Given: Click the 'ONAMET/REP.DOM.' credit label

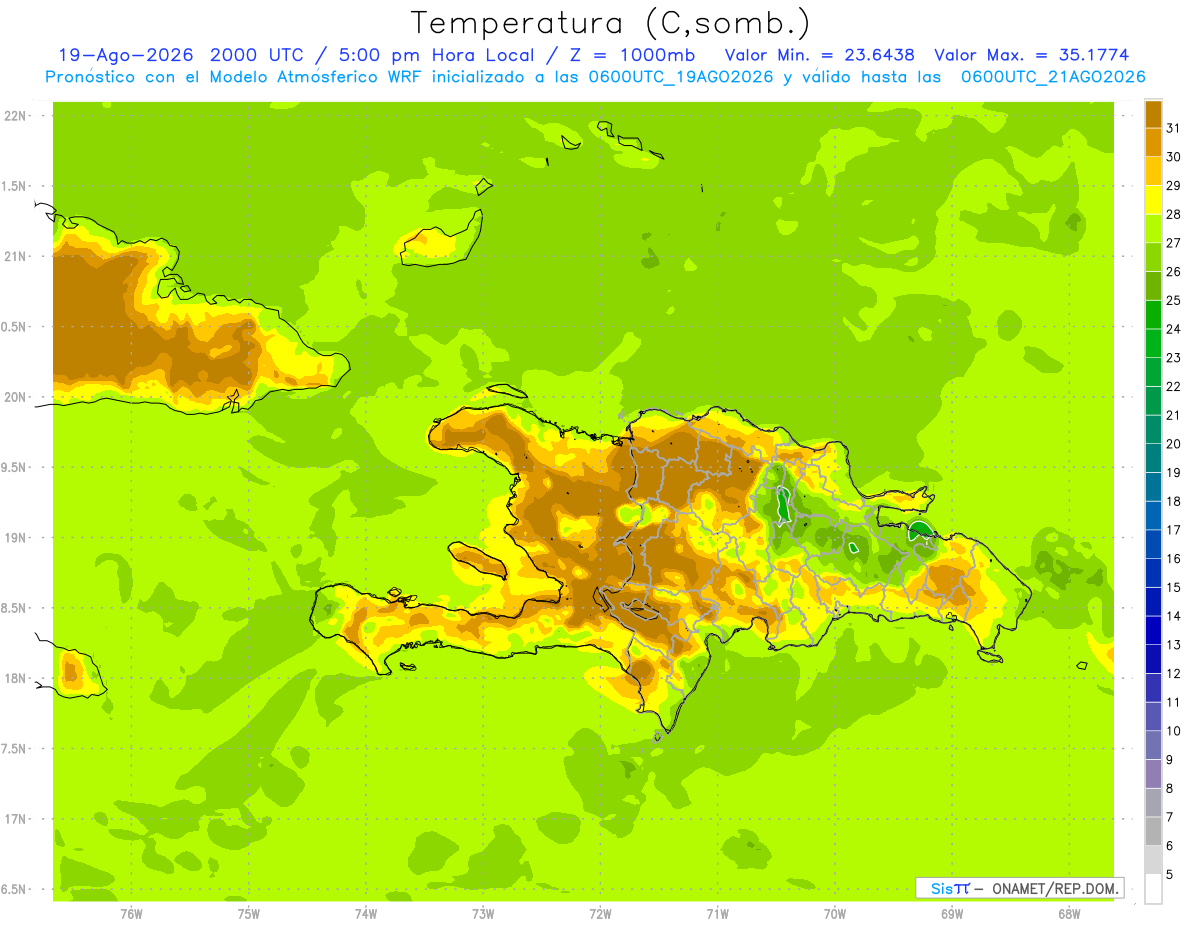Looking at the screenshot, I should [1057, 888].
